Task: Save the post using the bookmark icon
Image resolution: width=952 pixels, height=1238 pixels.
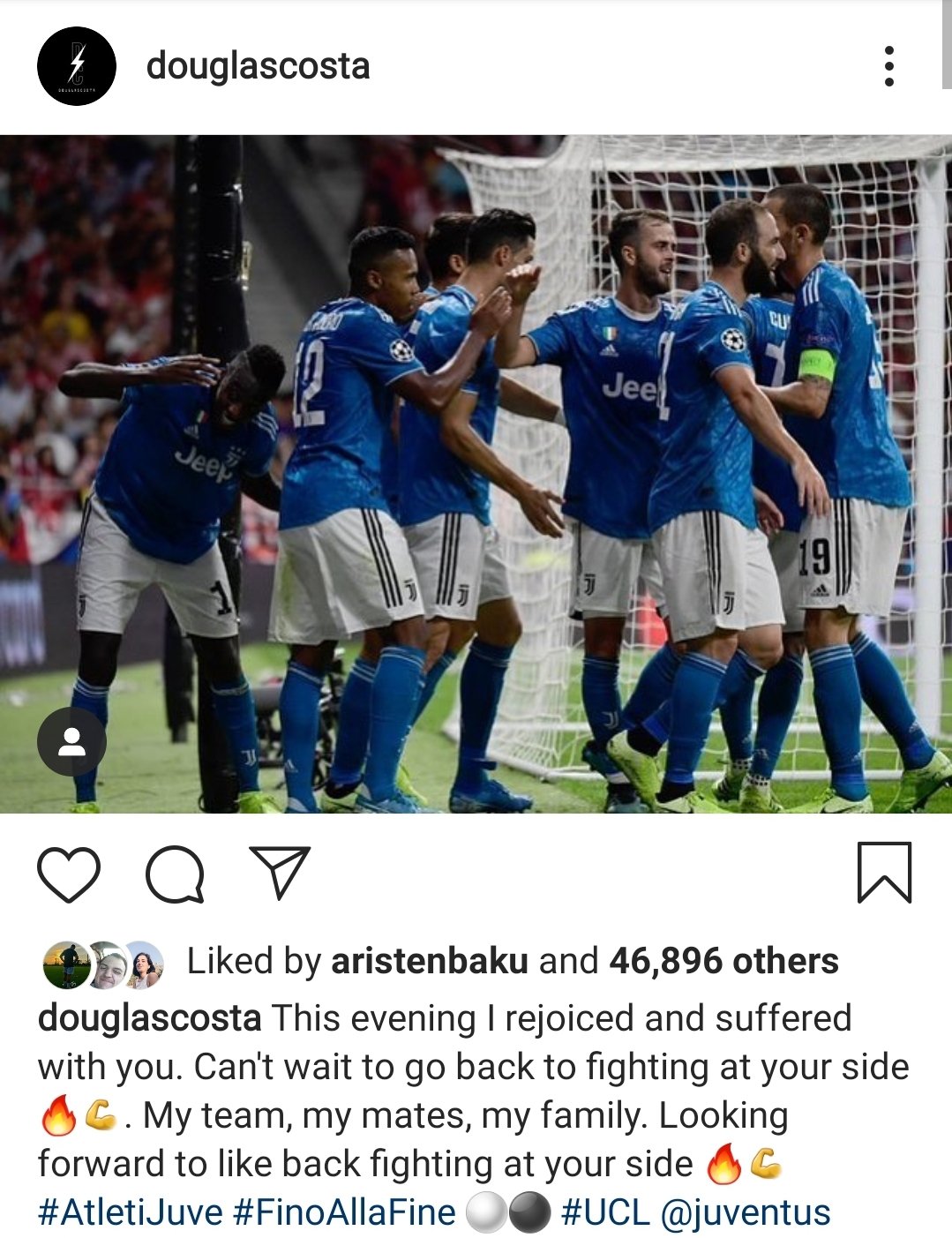Action: pos(884,872)
